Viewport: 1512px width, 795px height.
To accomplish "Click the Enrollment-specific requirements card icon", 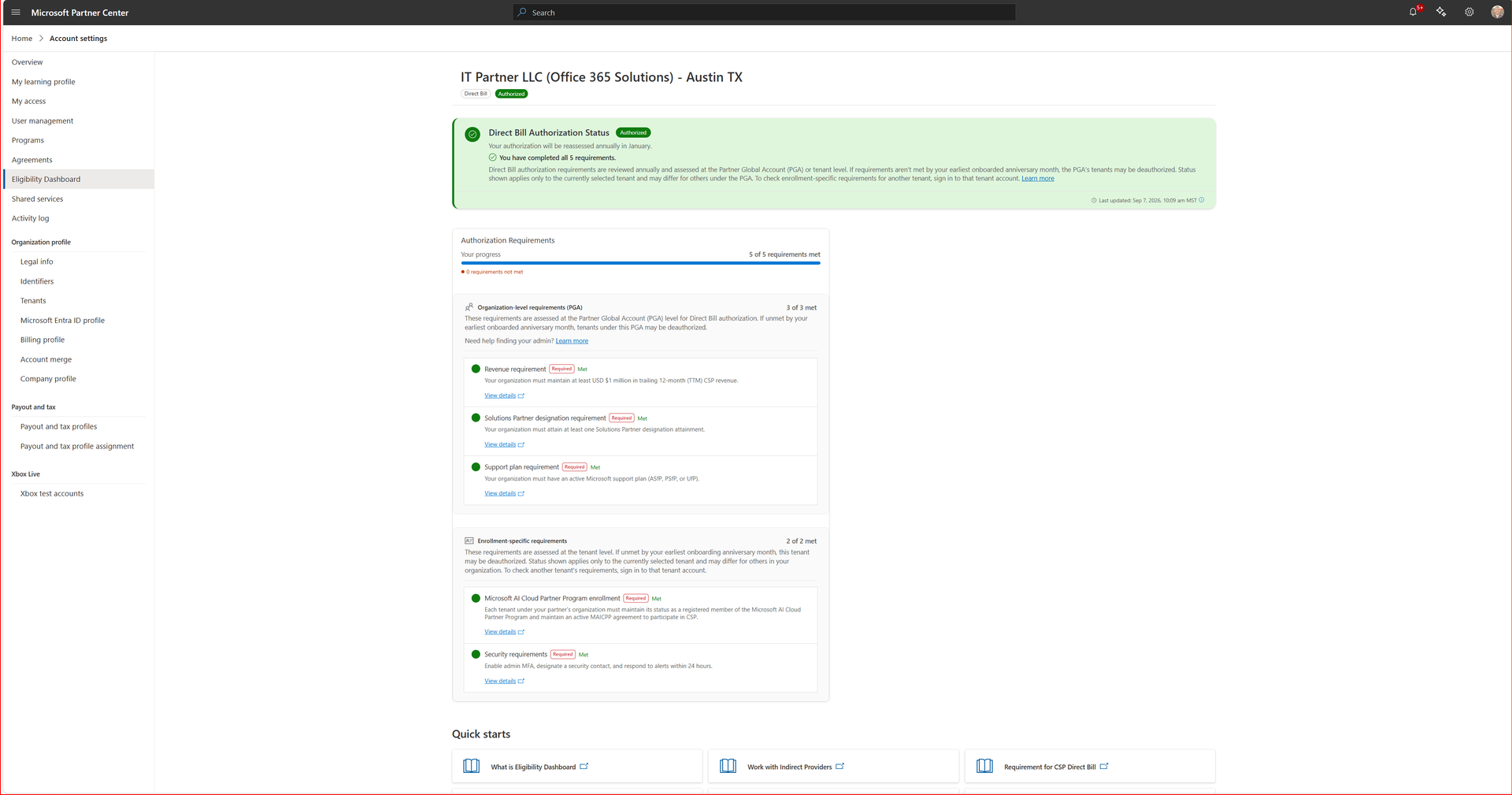I will click(469, 541).
